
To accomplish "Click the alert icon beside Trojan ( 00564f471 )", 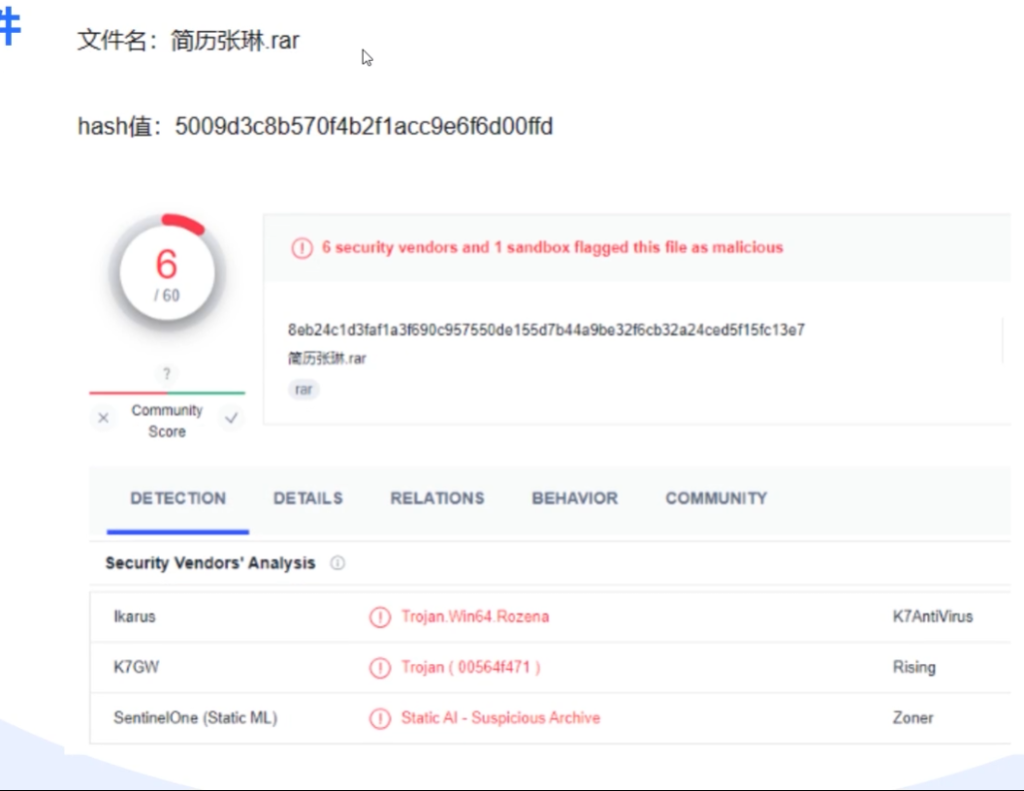I will click(x=380, y=667).
